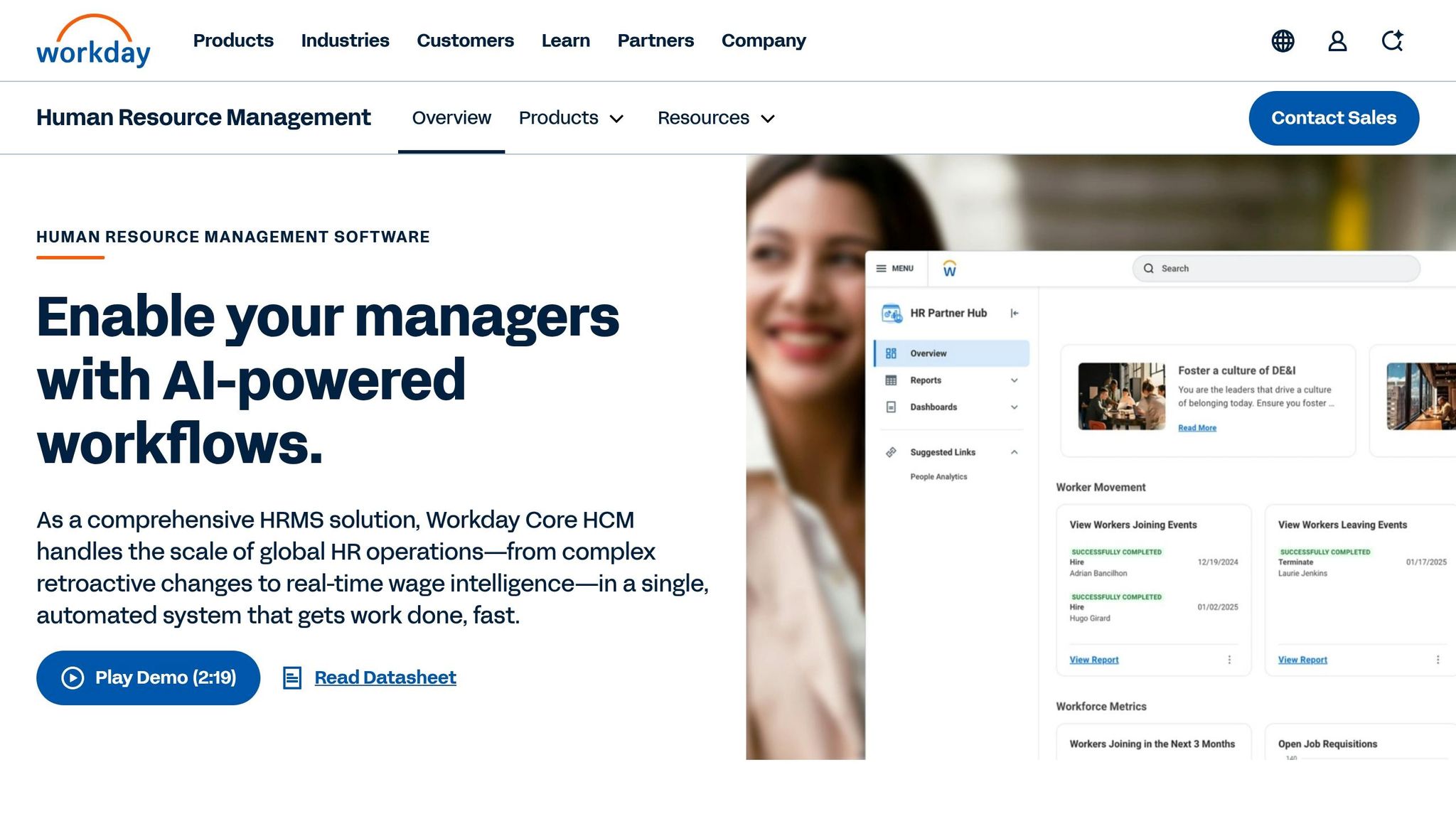This screenshot has height=819, width=1456.
Task: Click the Open Job Requisitions card title
Action: [1327, 744]
